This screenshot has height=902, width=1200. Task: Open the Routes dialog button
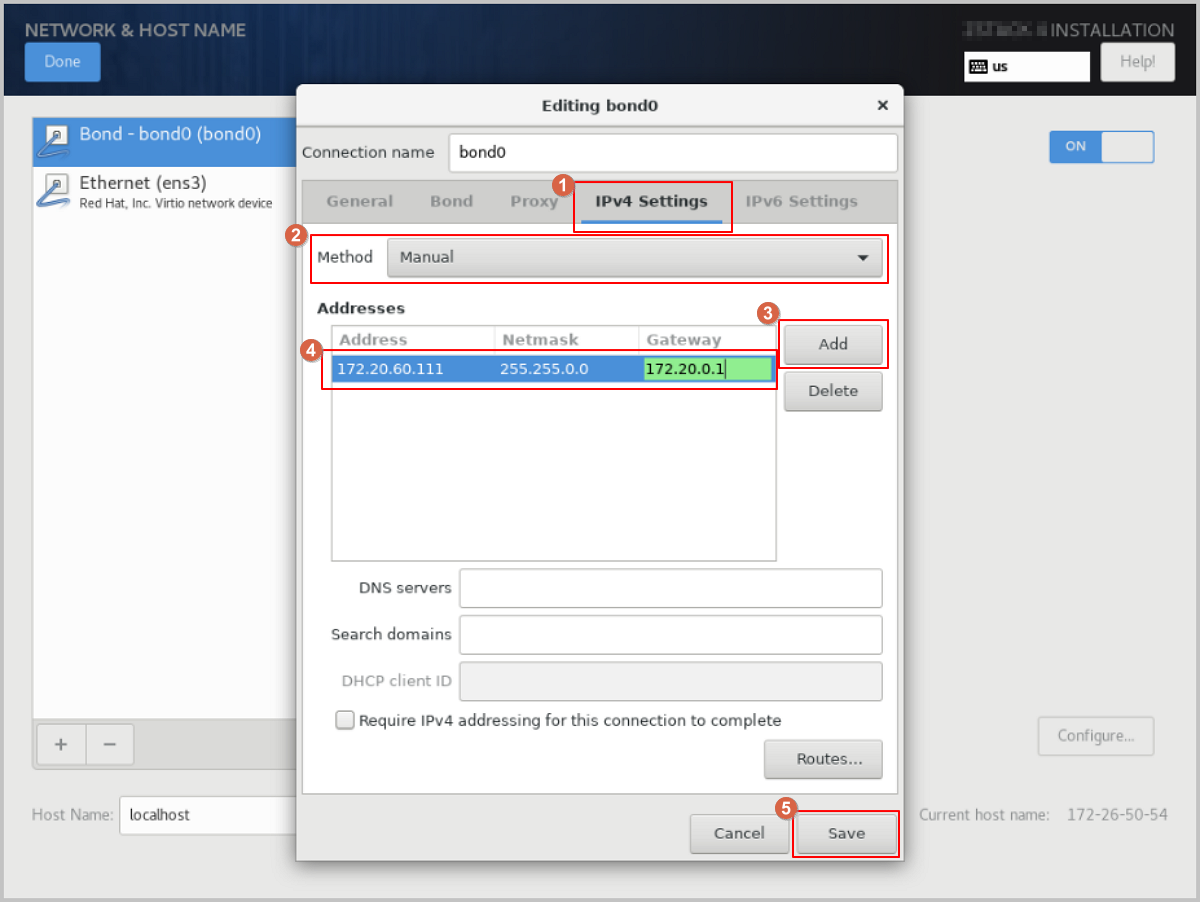tap(822, 759)
